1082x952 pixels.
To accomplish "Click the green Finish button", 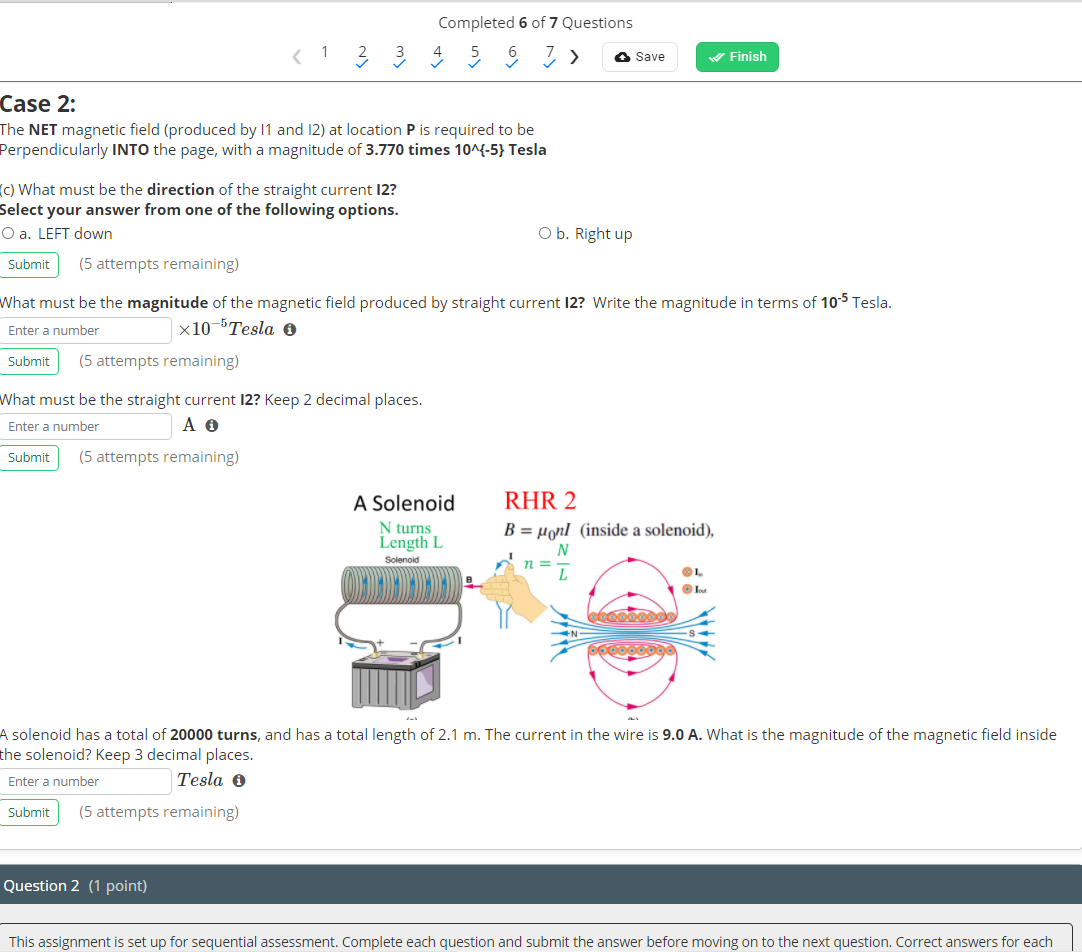I will (737, 57).
